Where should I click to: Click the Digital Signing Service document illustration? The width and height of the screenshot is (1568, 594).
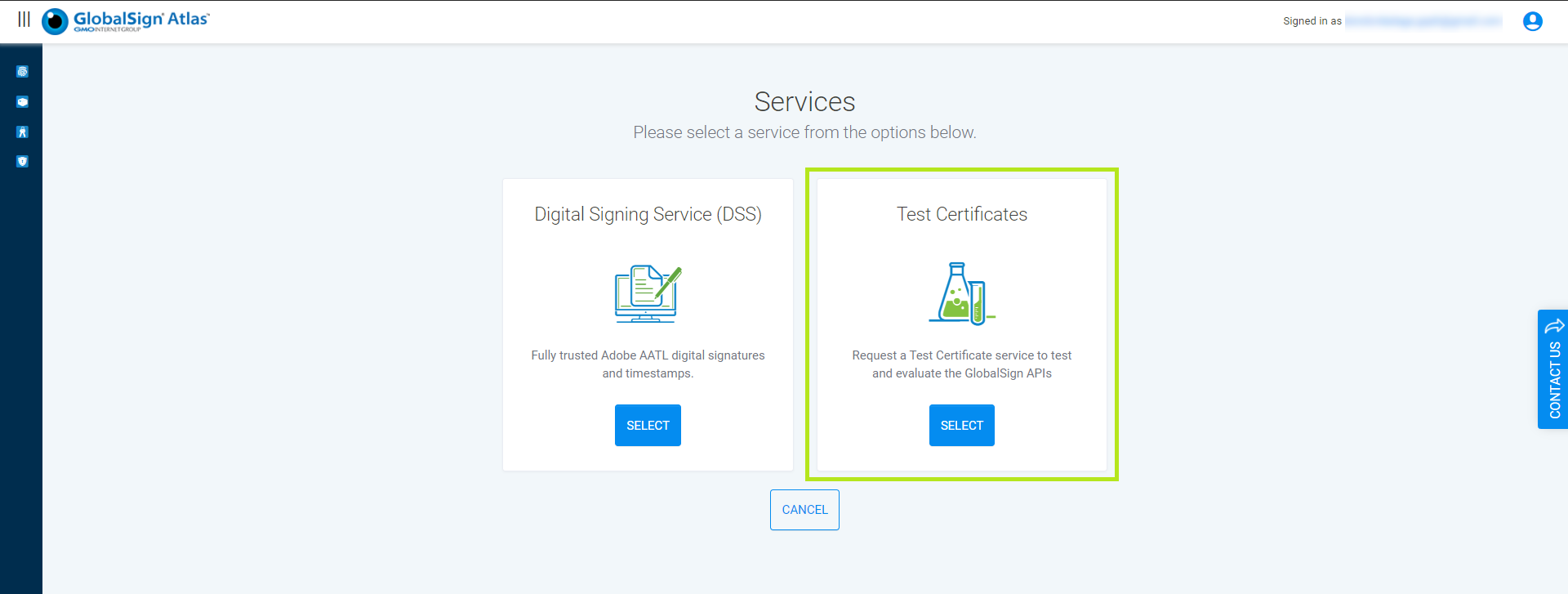pyautogui.click(x=648, y=294)
